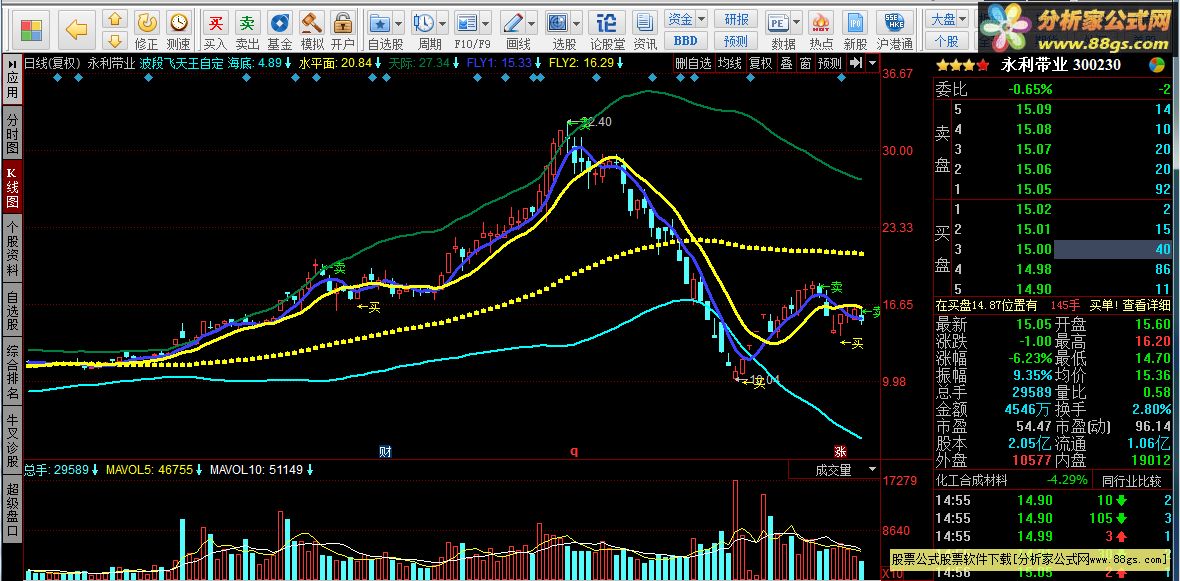Click the 个股 button below 大盘

point(947,41)
